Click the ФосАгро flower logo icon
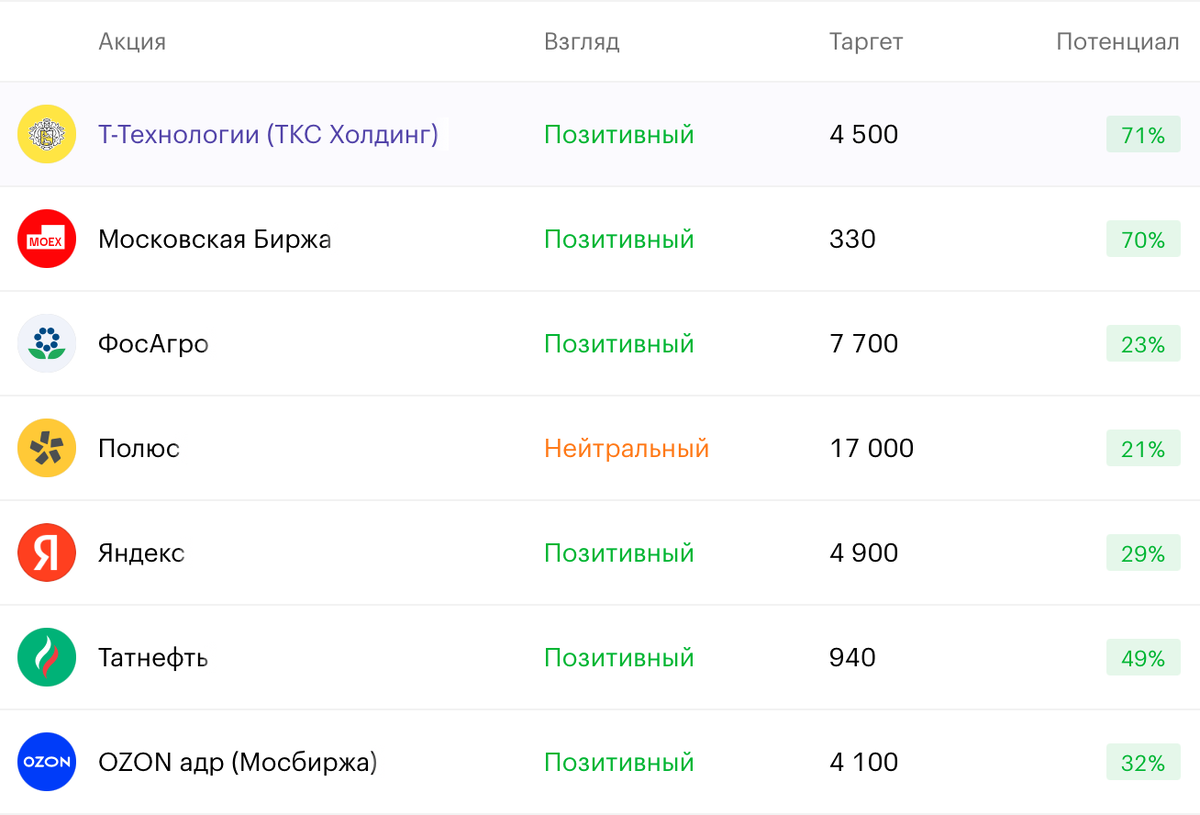This screenshot has height=815, width=1200. (x=47, y=344)
